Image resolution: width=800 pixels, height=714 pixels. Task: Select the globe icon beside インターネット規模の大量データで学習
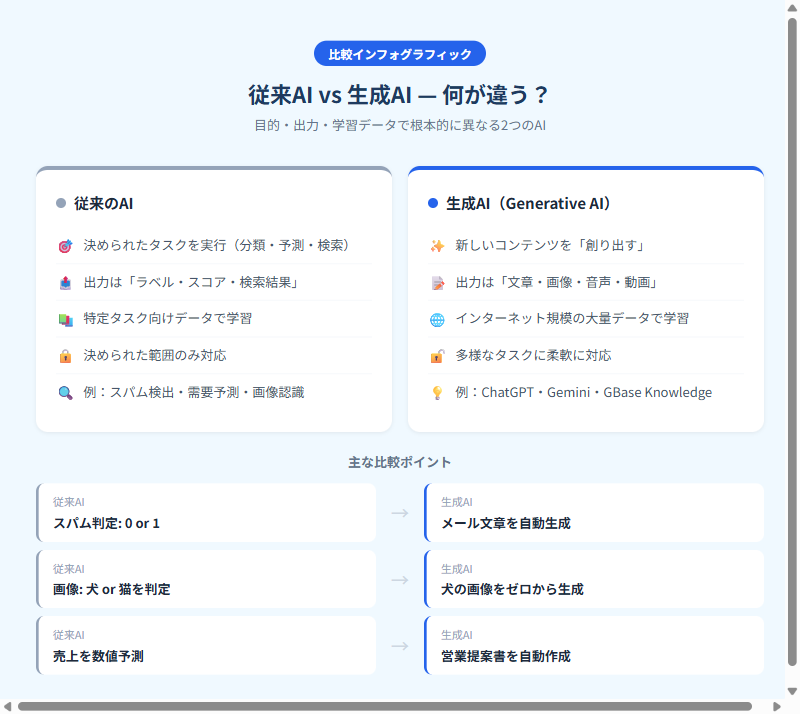pyautogui.click(x=437, y=318)
